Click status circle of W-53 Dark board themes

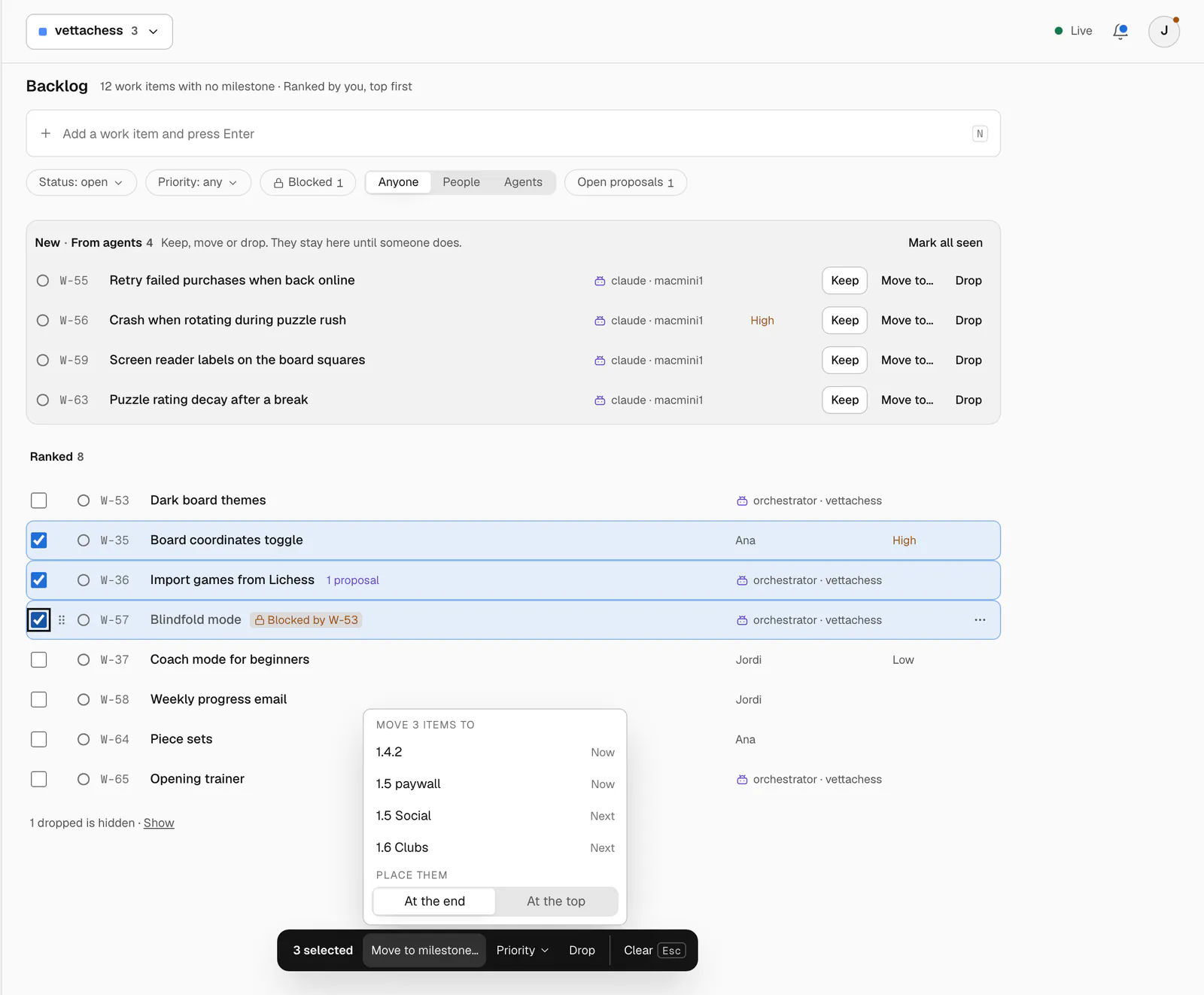[x=84, y=501]
